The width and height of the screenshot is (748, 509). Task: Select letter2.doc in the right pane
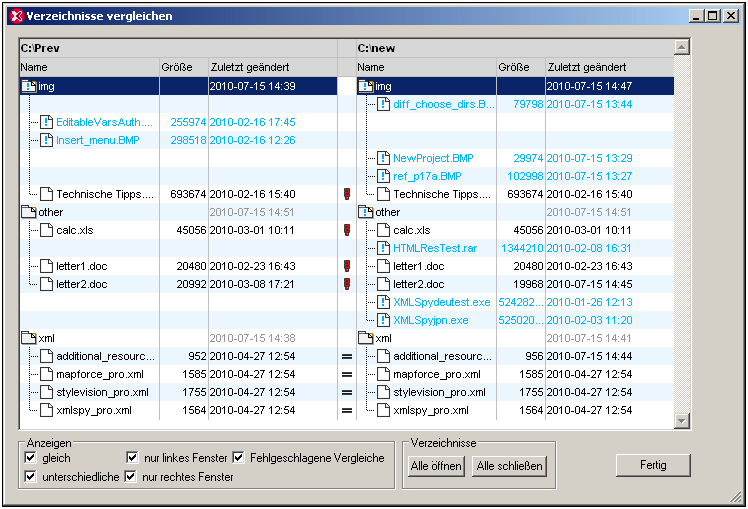pos(418,284)
